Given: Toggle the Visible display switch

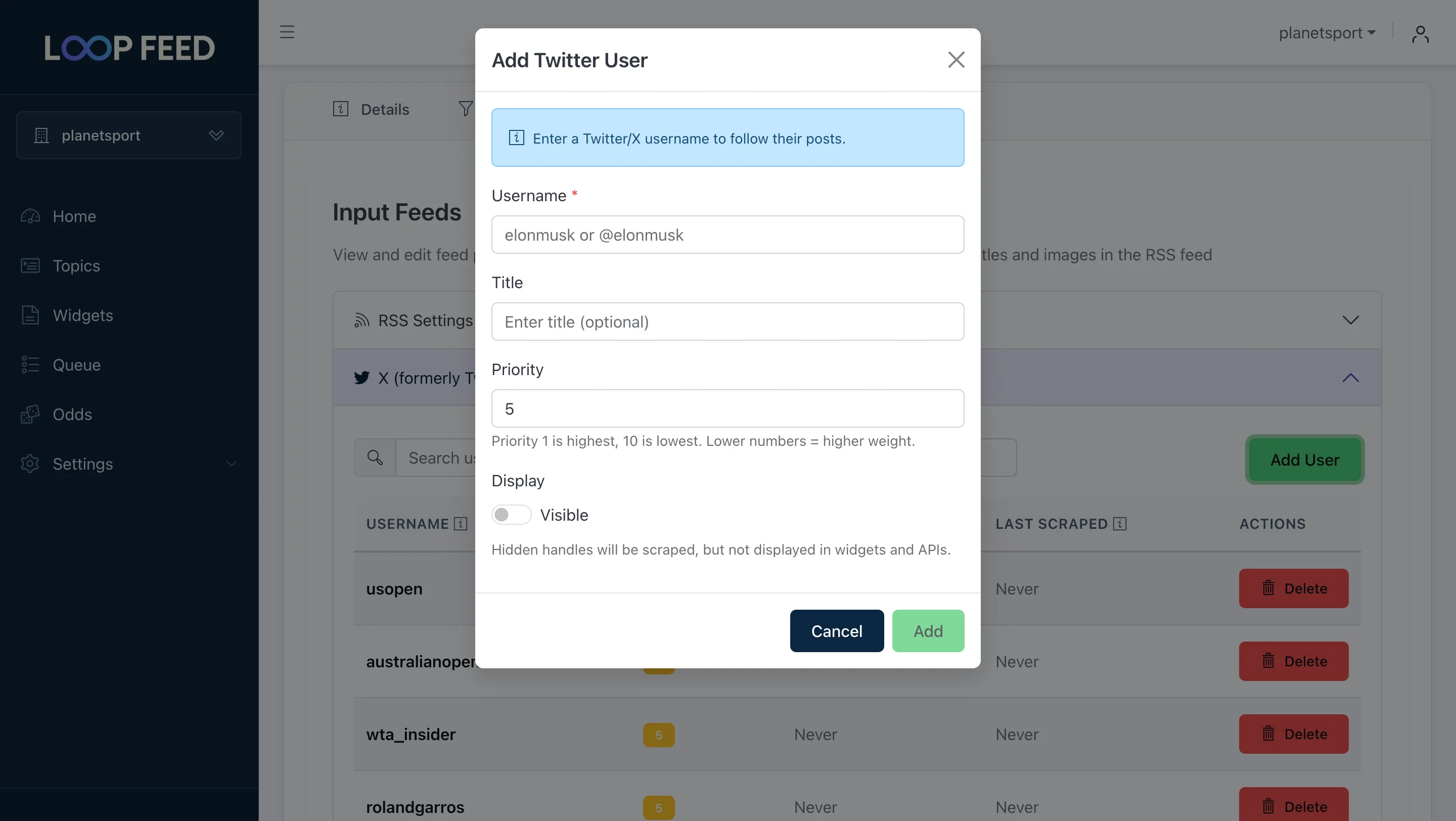Looking at the screenshot, I should pyautogui.click(x=511, y=515).
